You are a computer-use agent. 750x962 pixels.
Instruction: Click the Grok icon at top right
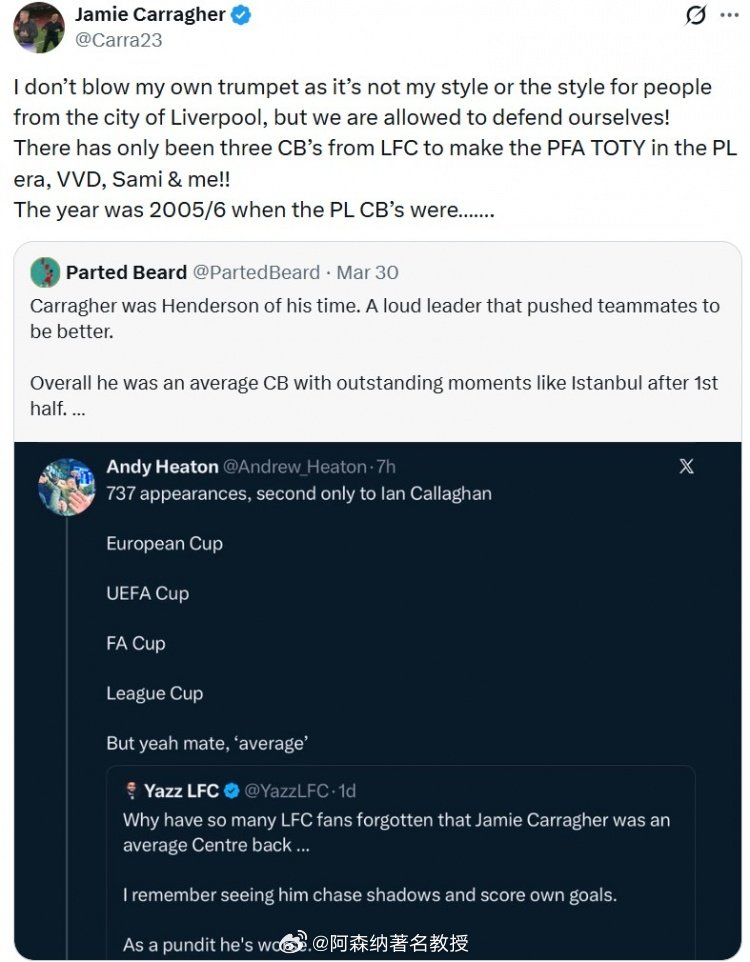(694, 16)
